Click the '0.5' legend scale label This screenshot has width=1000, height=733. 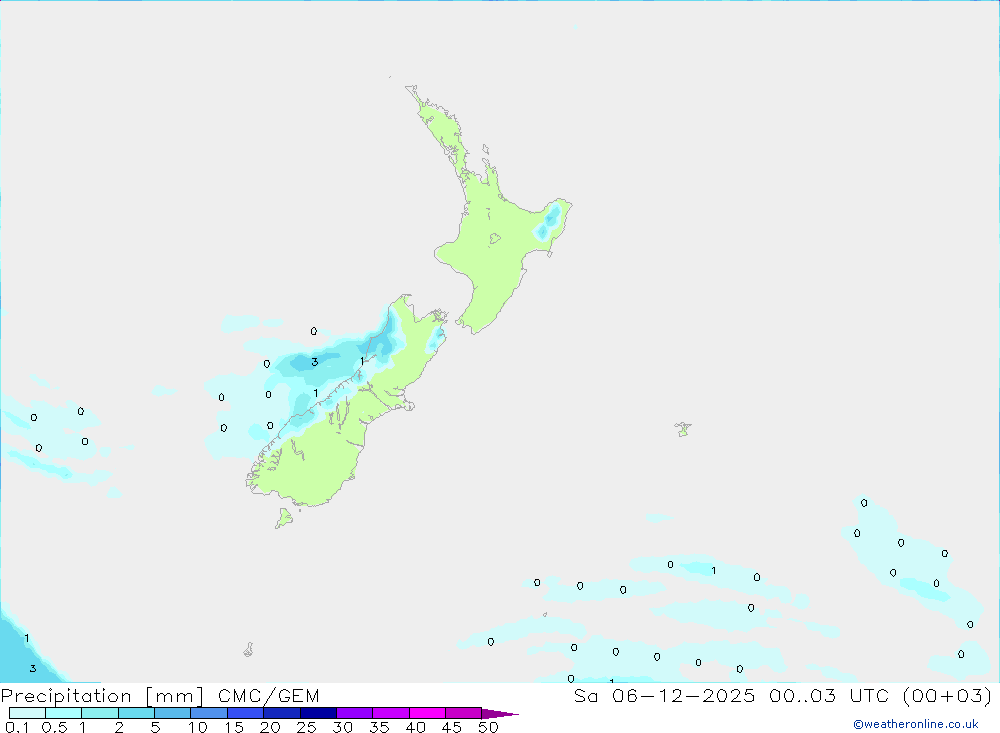tap(54, 727)
